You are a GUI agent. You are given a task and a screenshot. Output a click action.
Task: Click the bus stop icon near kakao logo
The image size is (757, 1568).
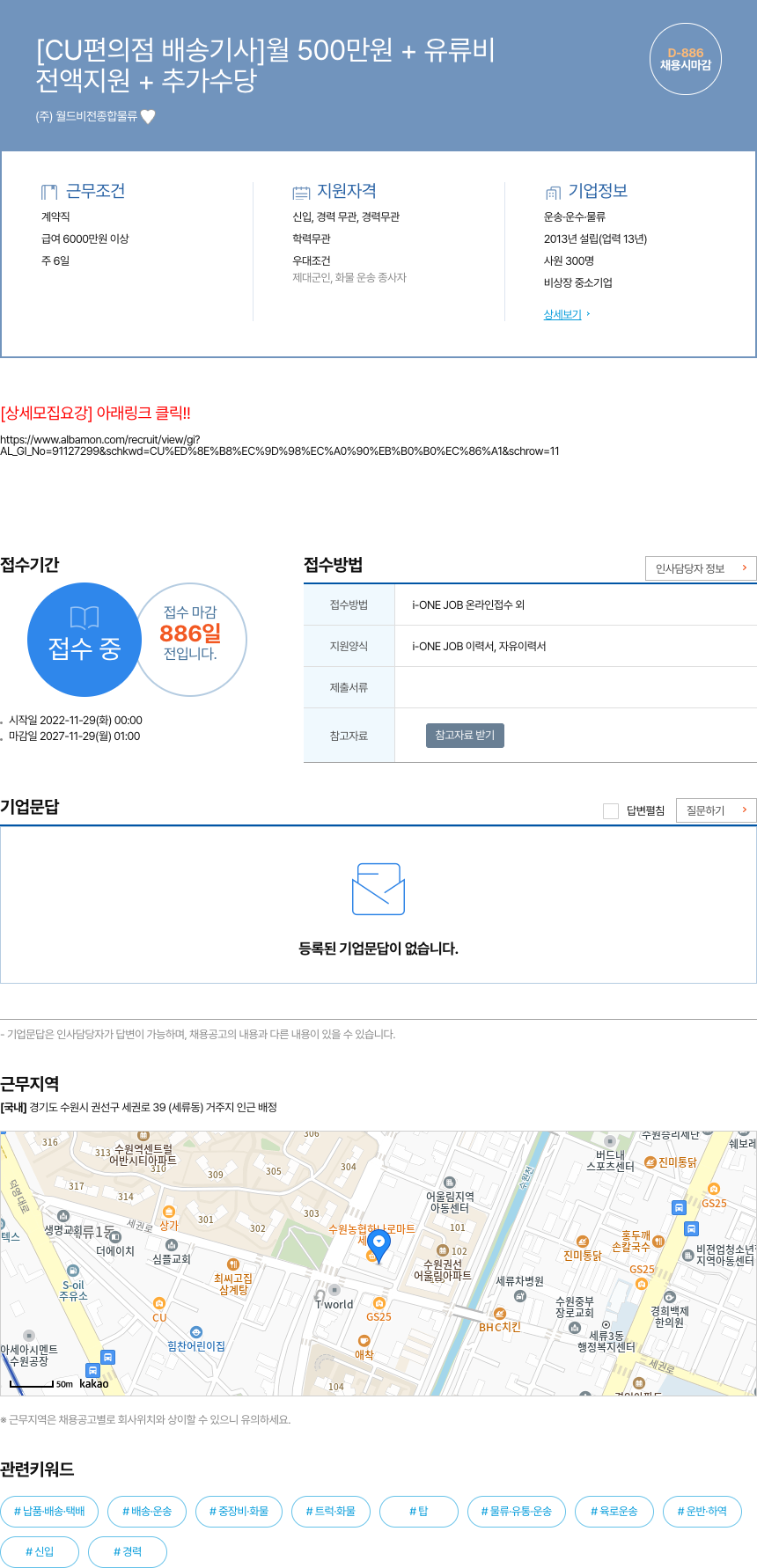point(92,1370)
